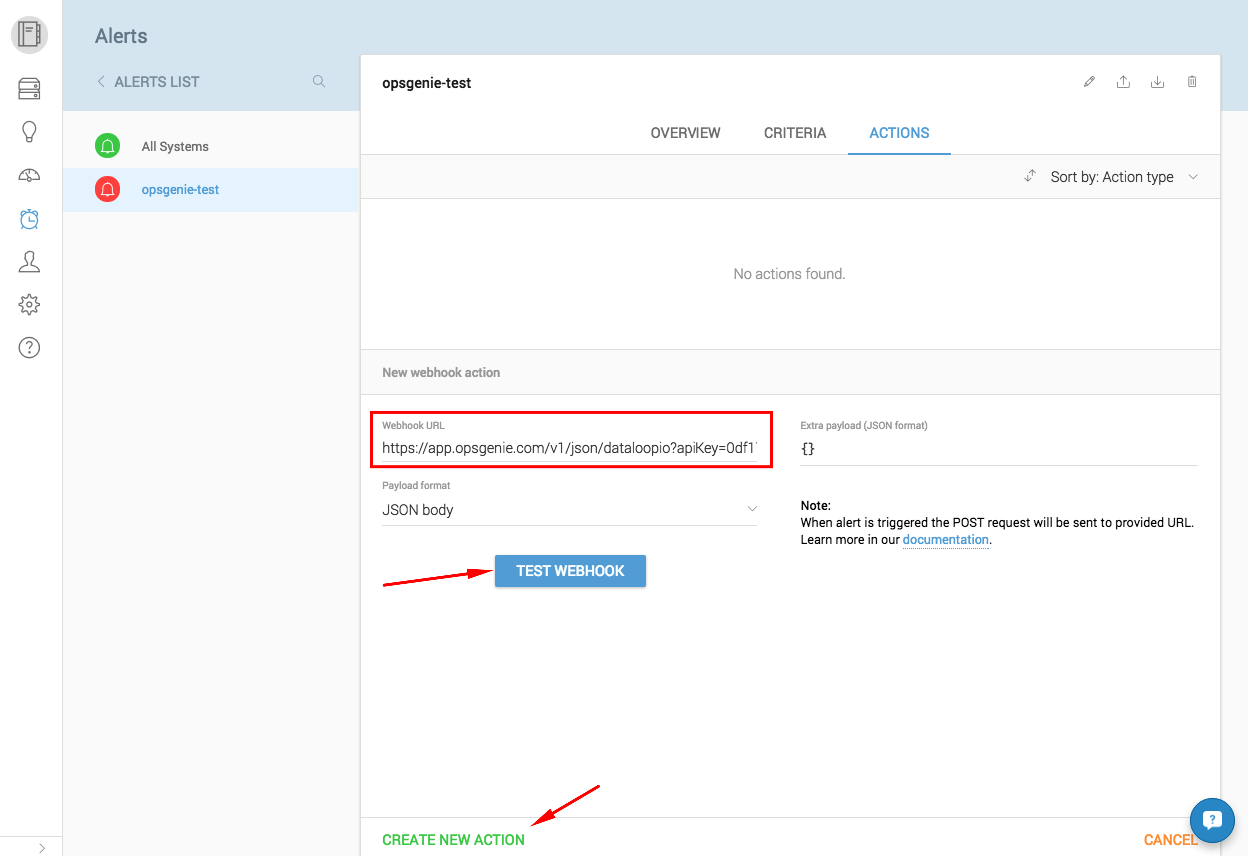
Task: Switch to the ACTIONS tab
Action: (x=899, y=133)
